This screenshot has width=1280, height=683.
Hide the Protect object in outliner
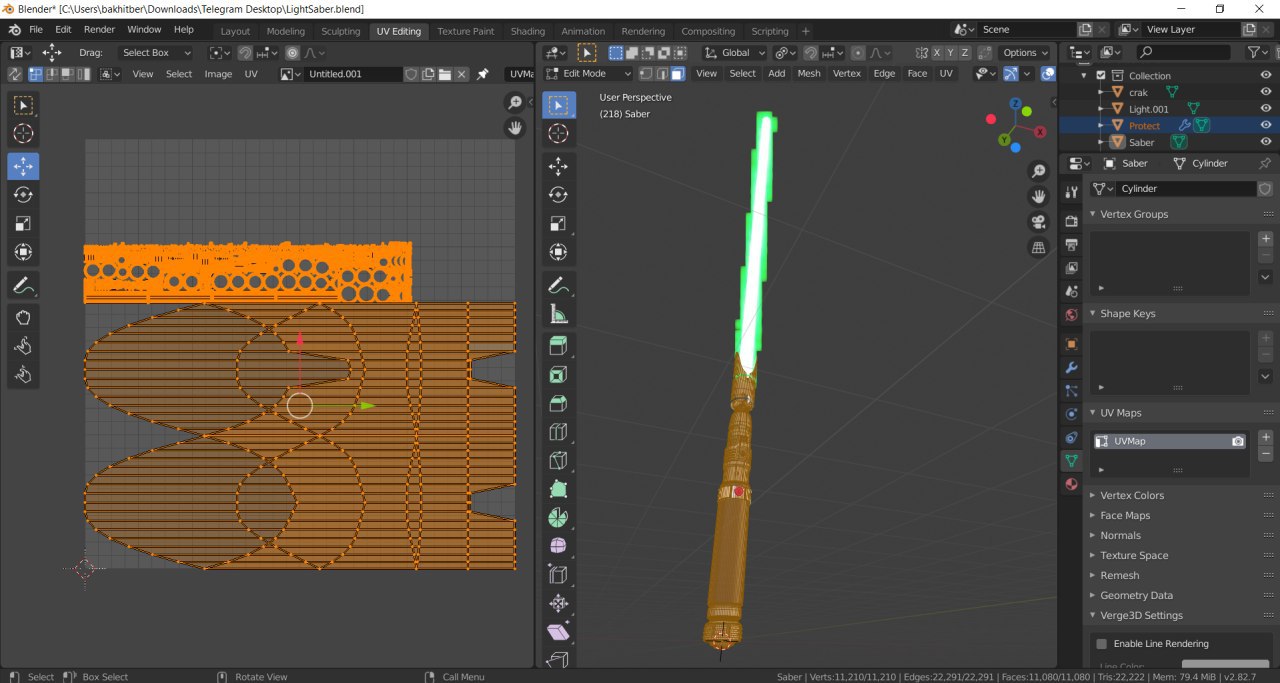(1266, 126)
